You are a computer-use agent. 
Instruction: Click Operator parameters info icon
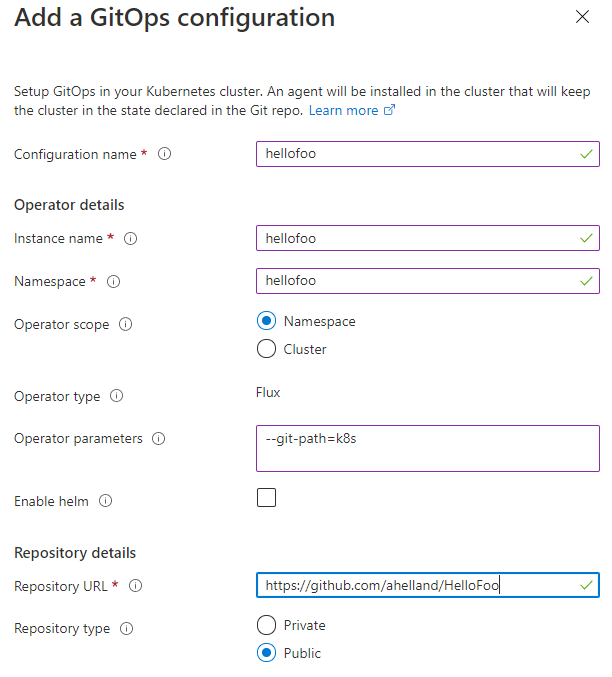pos(159,439)
